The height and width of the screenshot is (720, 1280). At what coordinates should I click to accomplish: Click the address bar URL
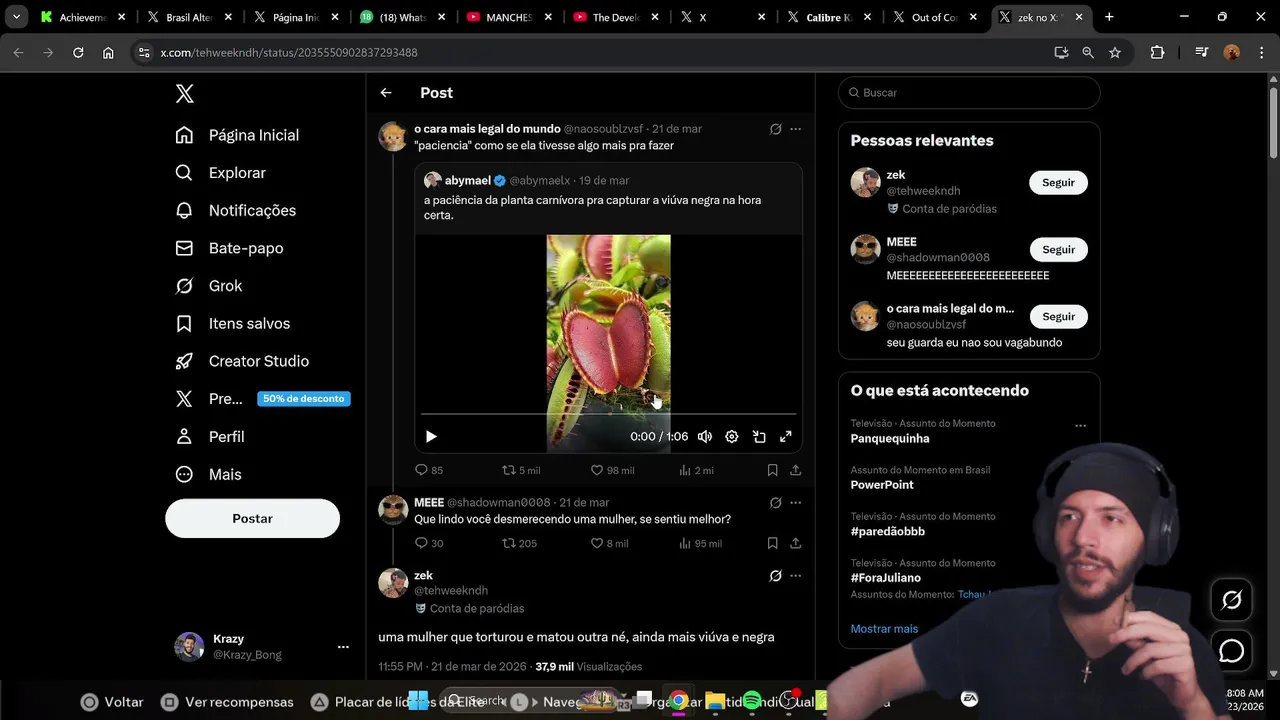coord(289,53)
